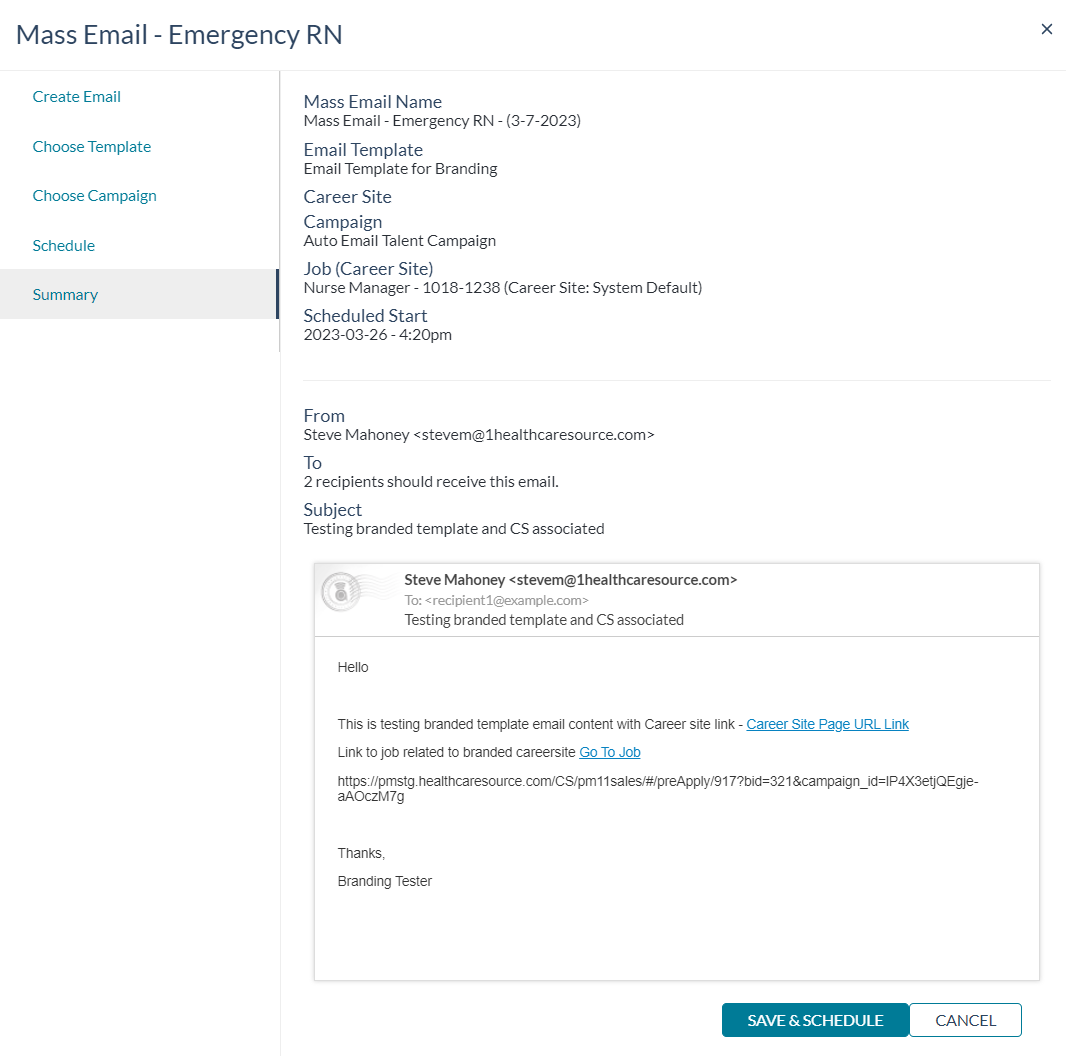1066x1056 pixels.
Task: Follow the Go To Job link
Action: (610, 752)
